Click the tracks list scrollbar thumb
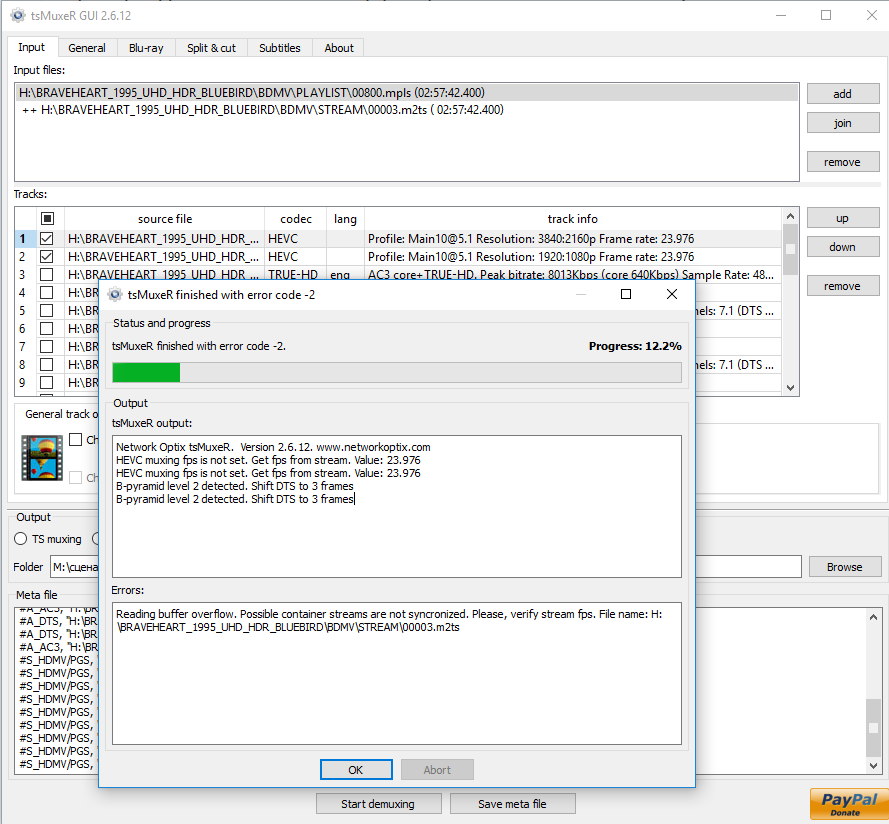 point(790,249)
